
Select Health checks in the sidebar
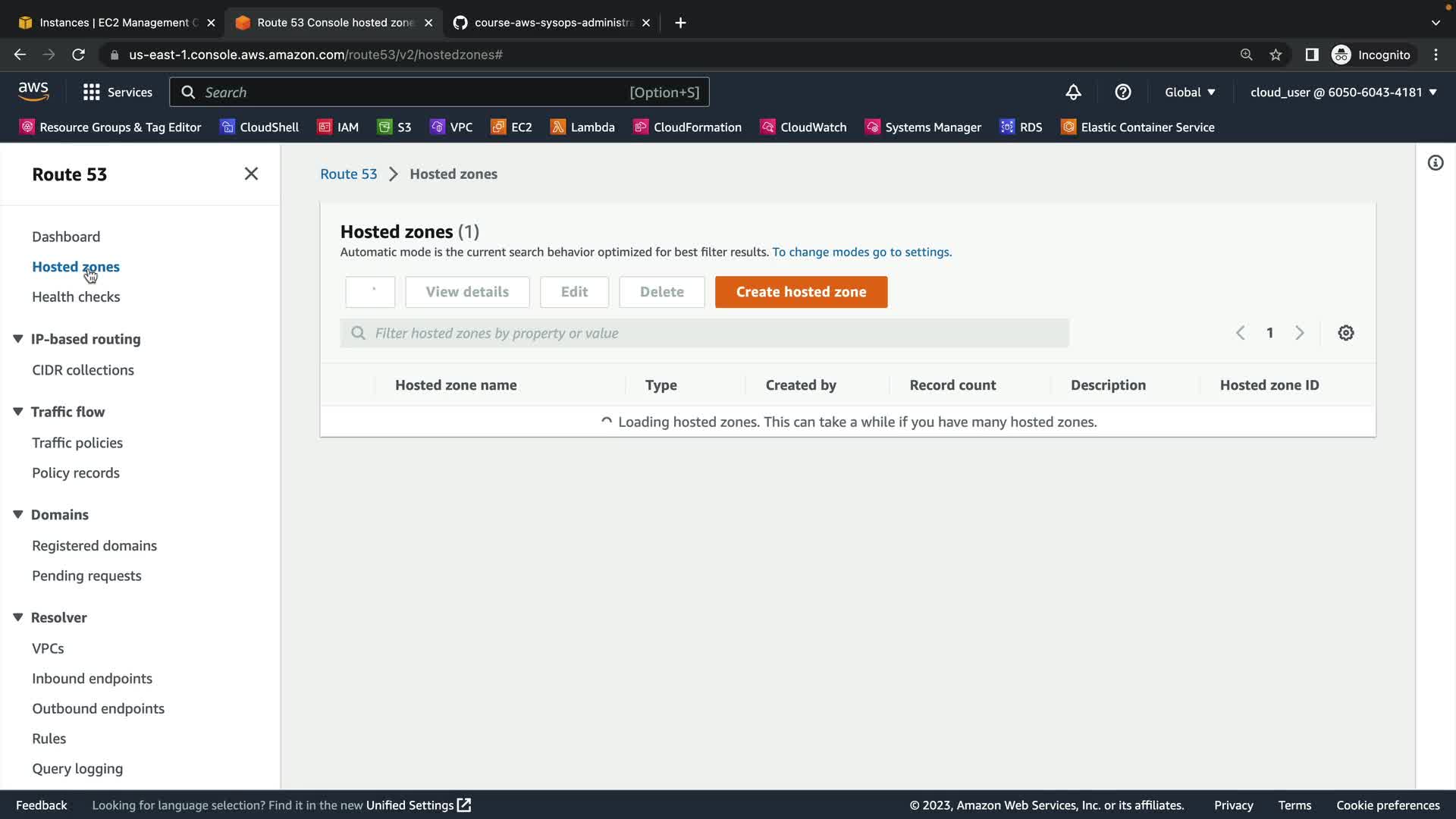coord(76,297)
